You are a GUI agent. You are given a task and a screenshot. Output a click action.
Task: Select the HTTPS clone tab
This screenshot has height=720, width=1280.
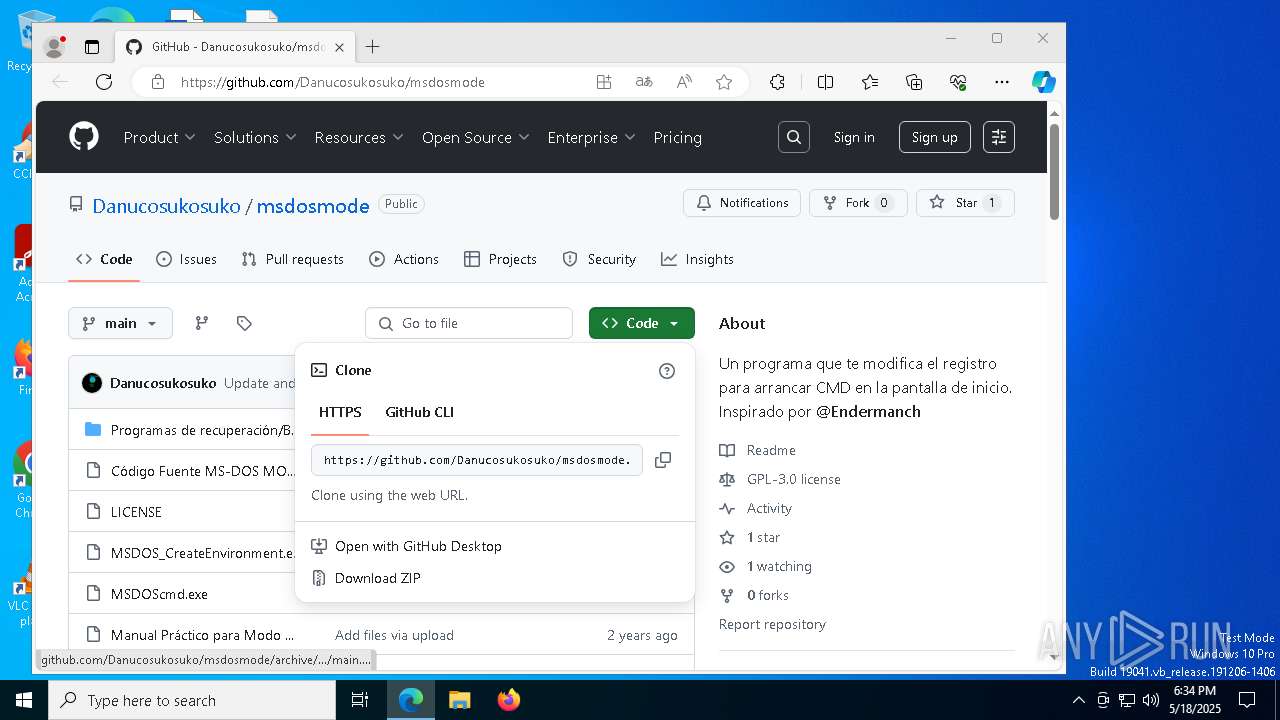(340, 412)
